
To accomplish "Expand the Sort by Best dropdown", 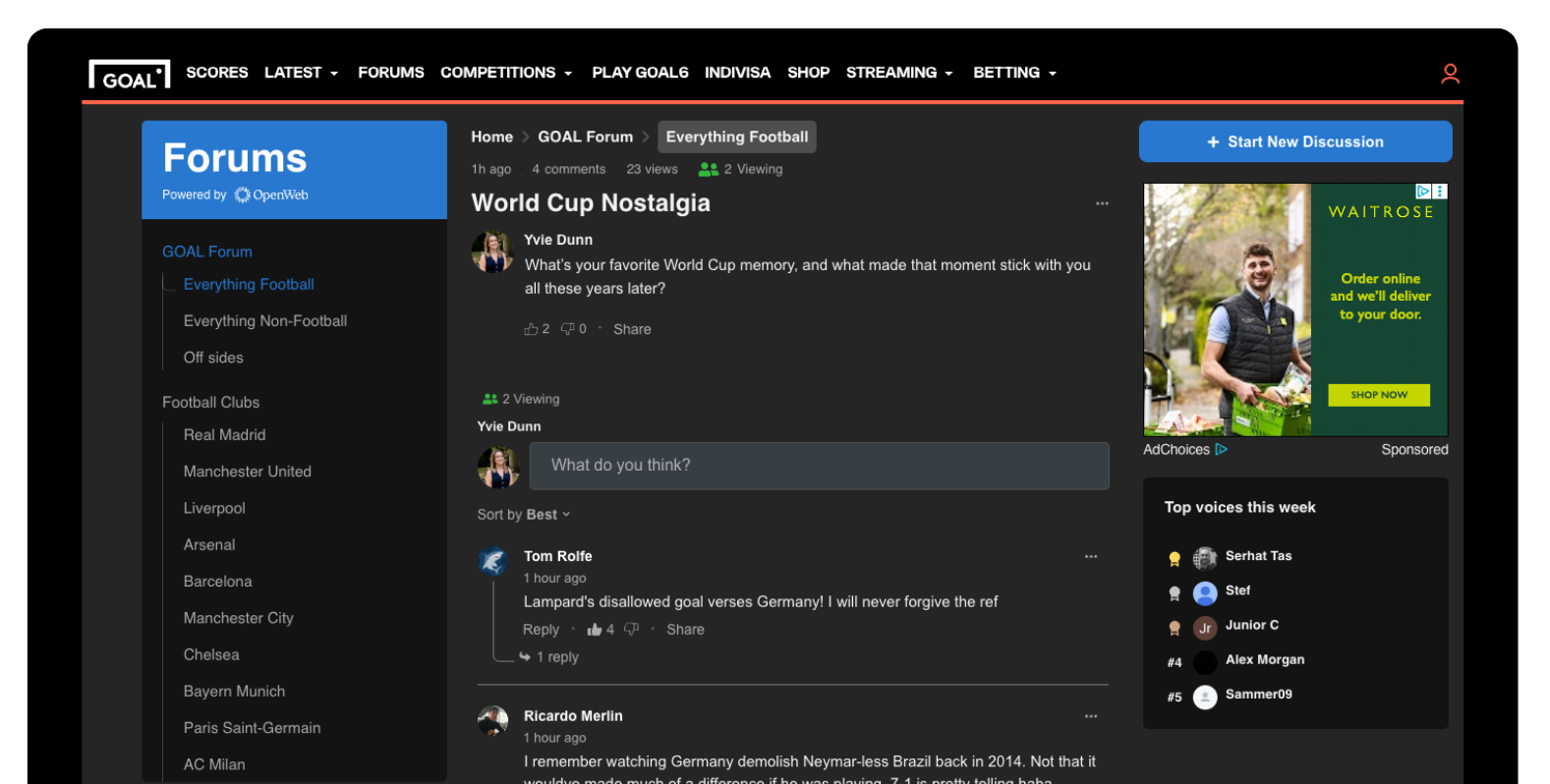I will tap(524, 515).
